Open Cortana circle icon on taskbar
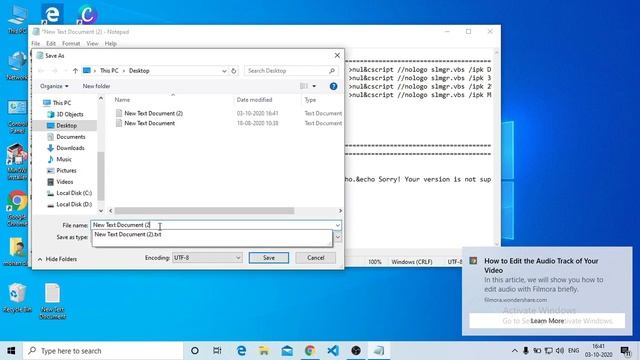Viewport: 640px width, 360px height. (195, 351)
